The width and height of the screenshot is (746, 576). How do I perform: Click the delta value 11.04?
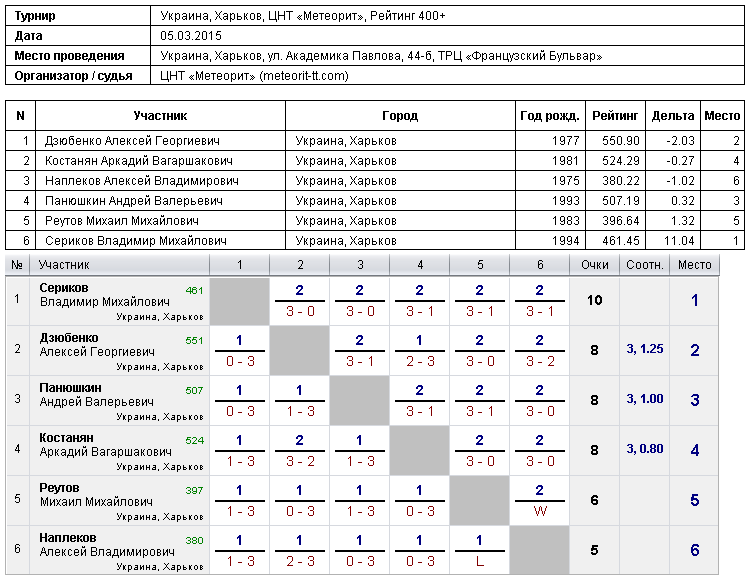tap(679, 241)
